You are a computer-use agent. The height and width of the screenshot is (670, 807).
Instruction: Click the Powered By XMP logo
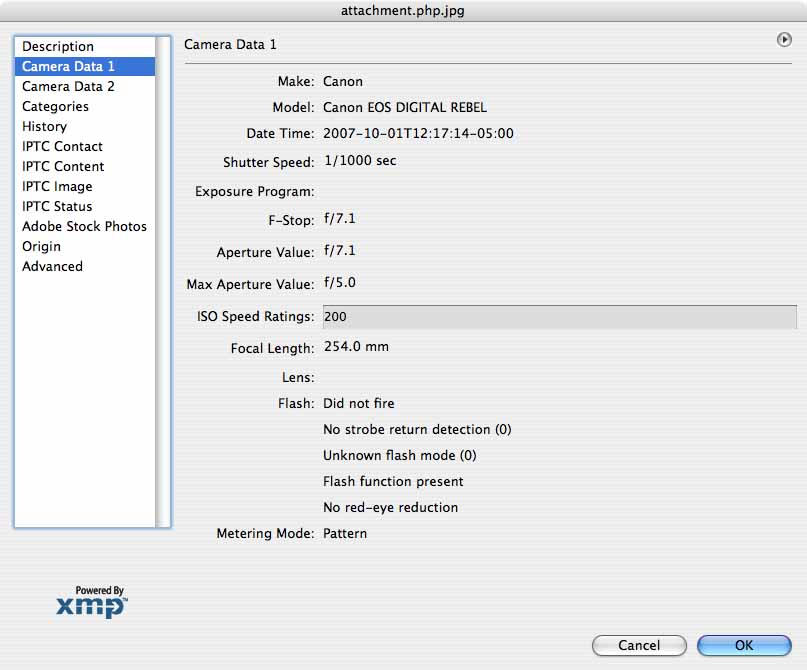tap(91, 602)
